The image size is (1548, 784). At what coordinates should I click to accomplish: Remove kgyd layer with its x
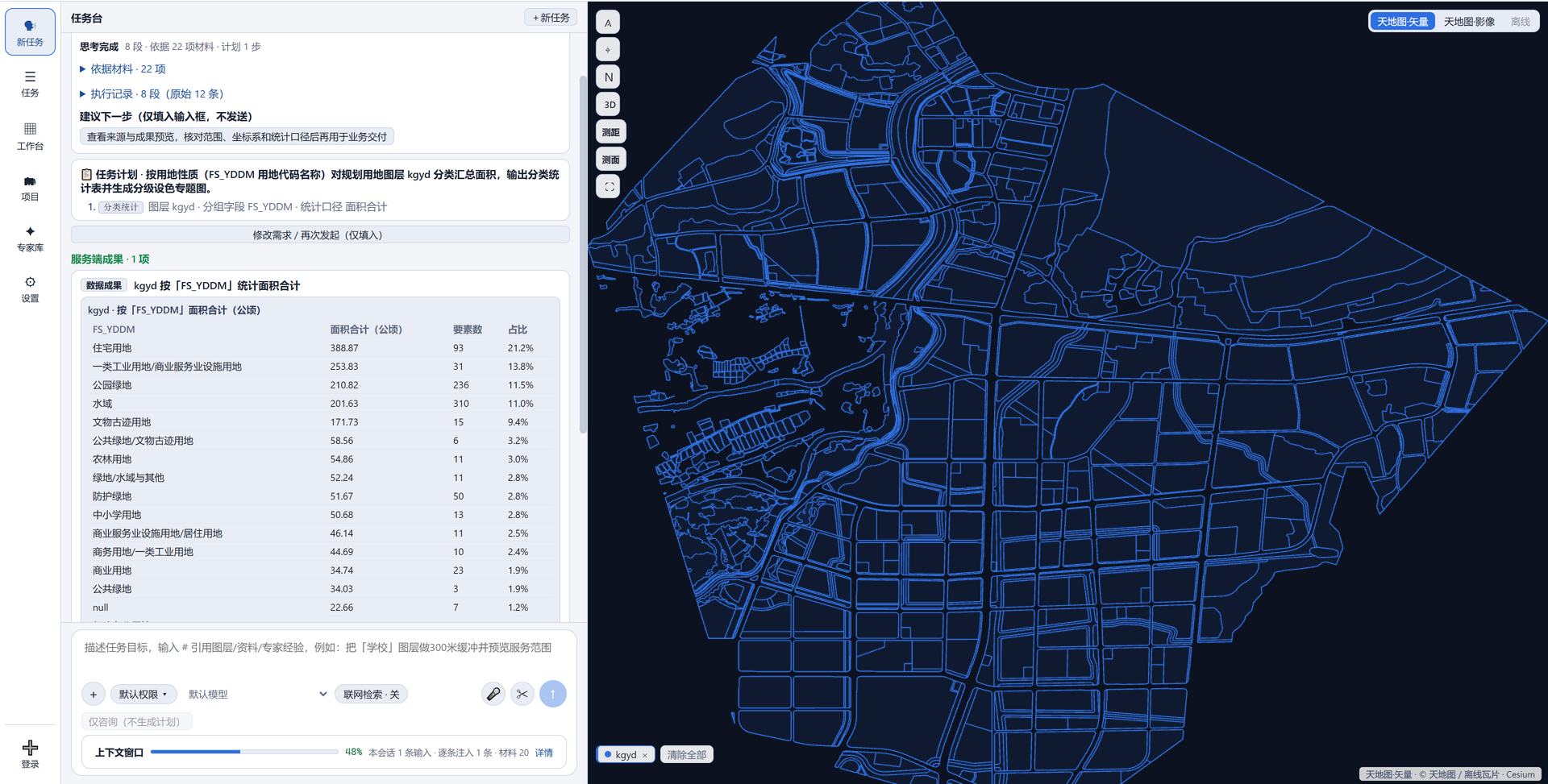pyautogui.click(x=645, y=756)
